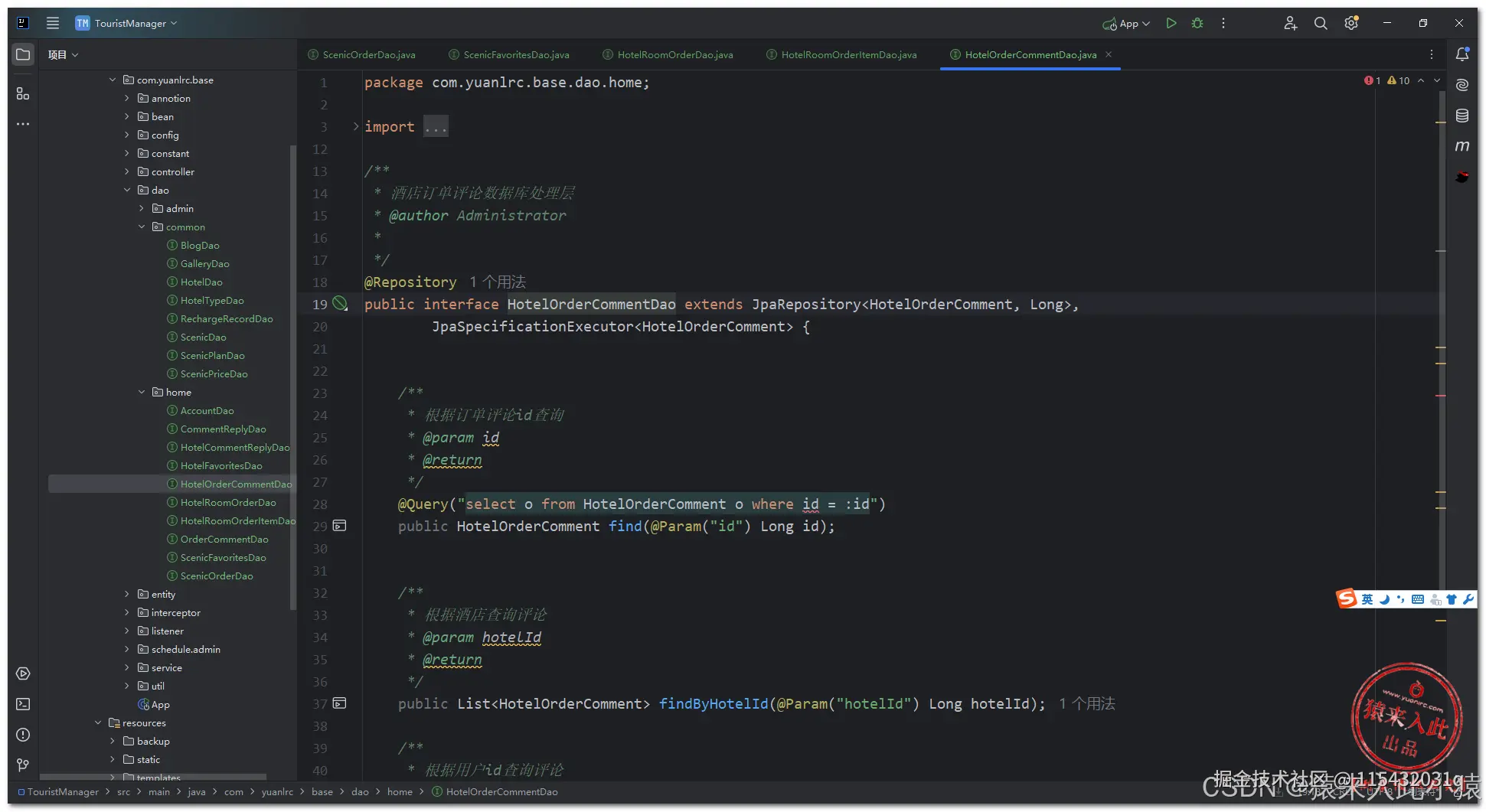This screenshot has width=1486, height=812.
Task: Switch to HotelRoomOrderItemDao.java tab
Action: [841, 54]
